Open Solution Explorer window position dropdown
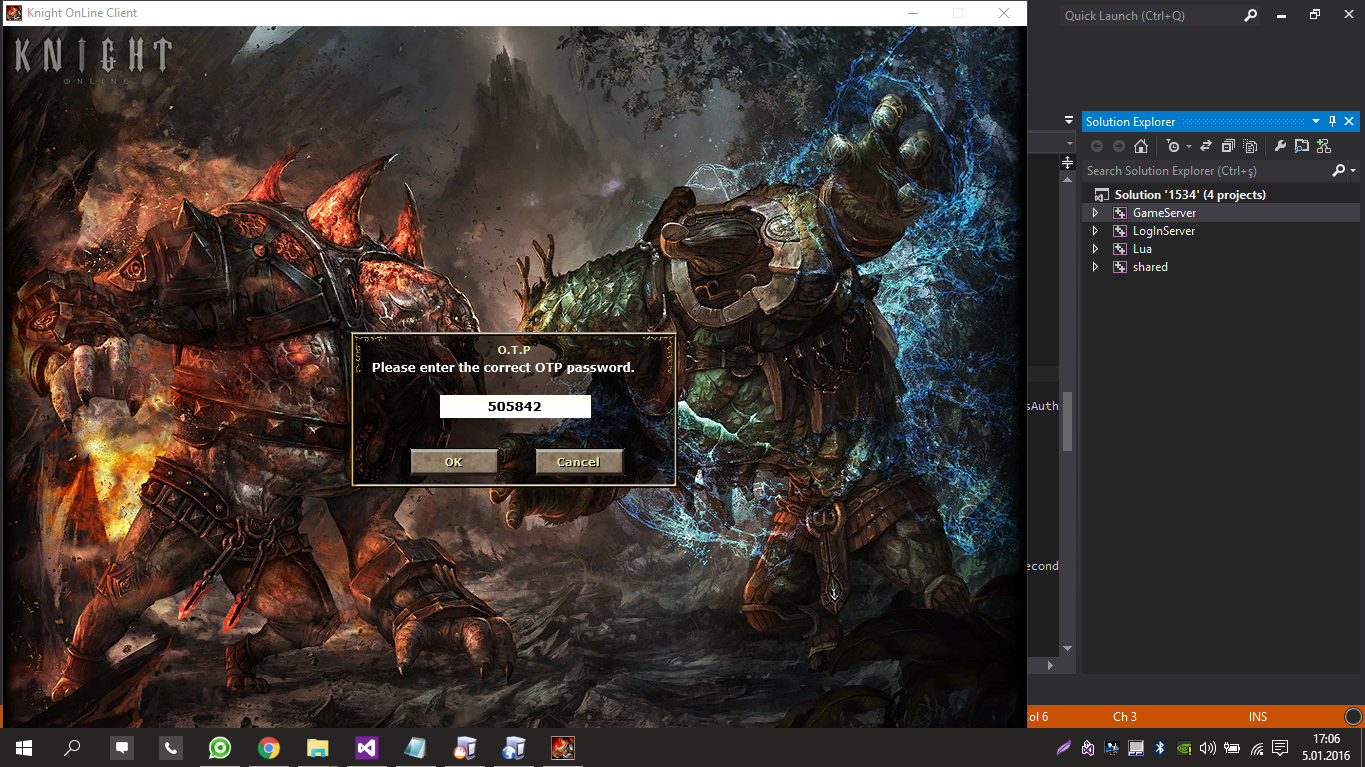The image size is (1365, 767). pos(1316,121)
